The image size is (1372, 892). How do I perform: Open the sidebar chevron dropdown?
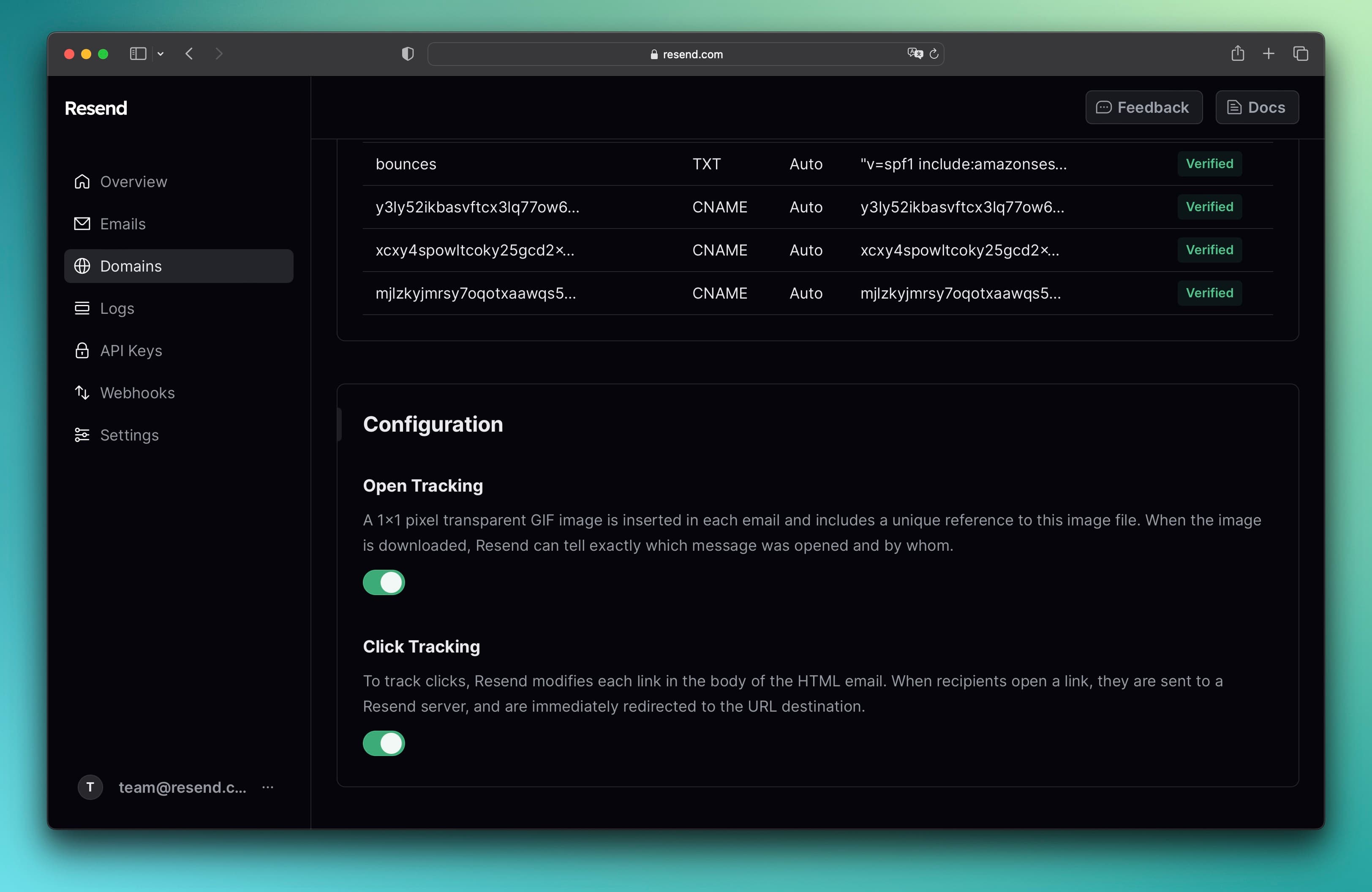(x=160, y=54)
